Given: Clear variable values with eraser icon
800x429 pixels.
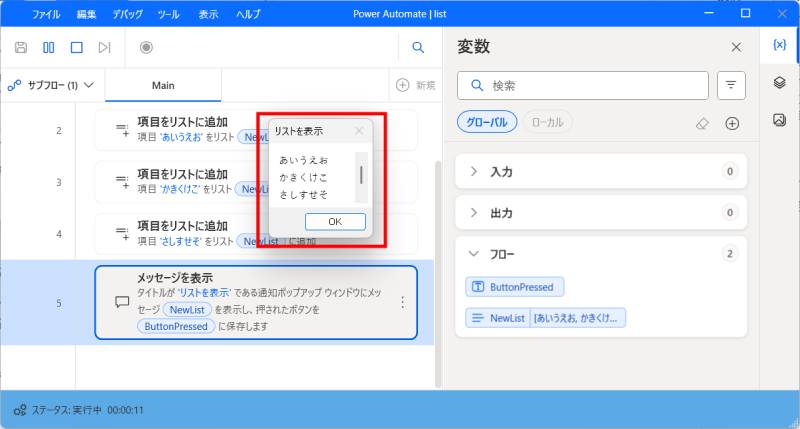Looking at the screenshot, I should coord(703,123).
